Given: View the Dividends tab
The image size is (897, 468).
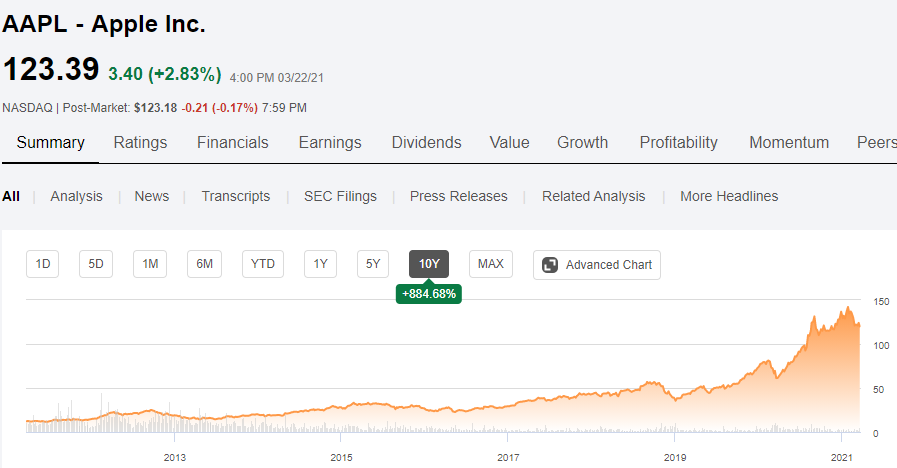Looking at the screenshot, I should 426,142.
